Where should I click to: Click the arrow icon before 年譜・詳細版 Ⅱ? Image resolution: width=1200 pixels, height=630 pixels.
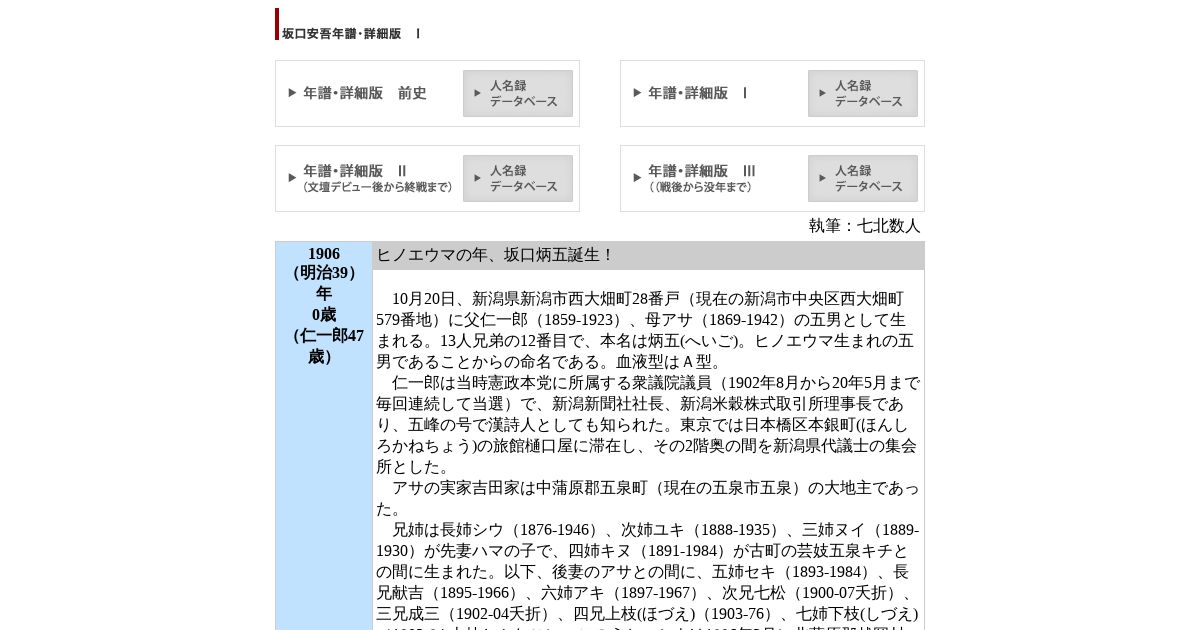(x=293, y=178)
